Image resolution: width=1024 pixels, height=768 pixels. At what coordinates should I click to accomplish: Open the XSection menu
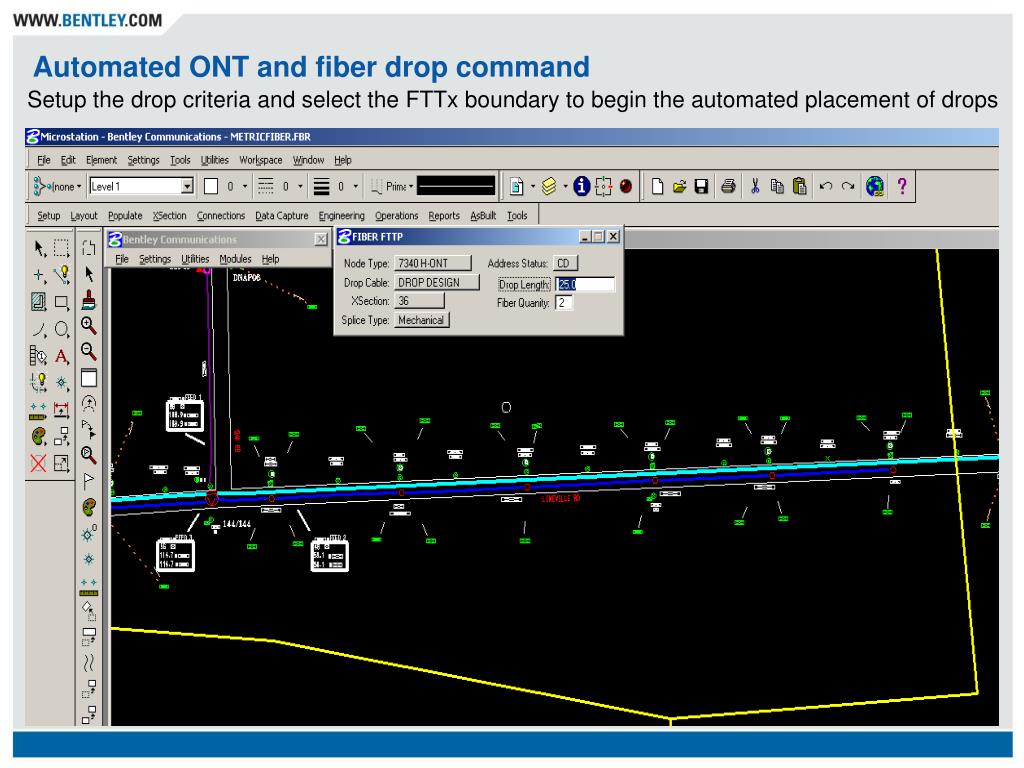pyautogui.click(x=170, y=216)
